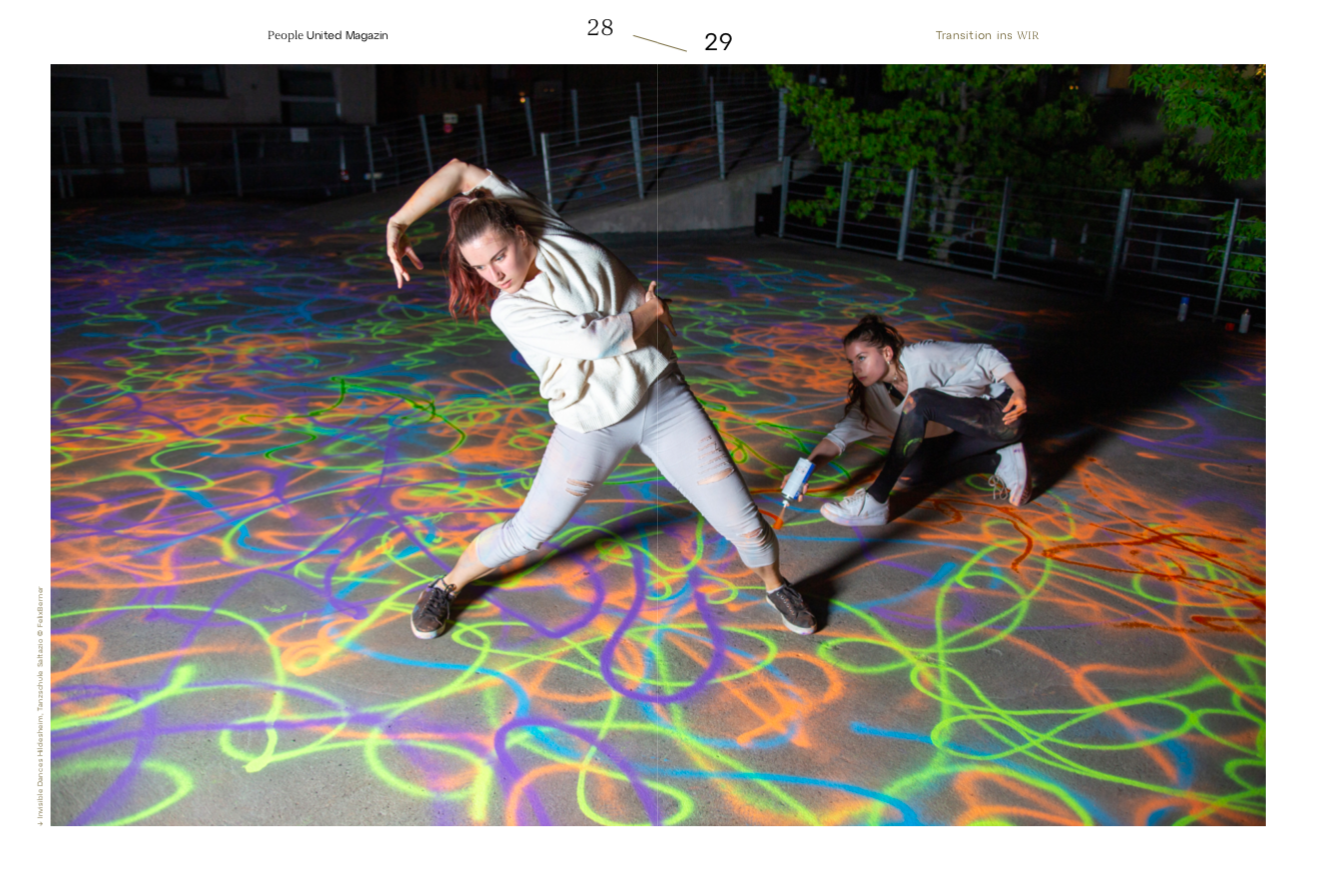Click the "Transition ins WIR" section title
Viewport: 1317px width, 878px height.
987,35
